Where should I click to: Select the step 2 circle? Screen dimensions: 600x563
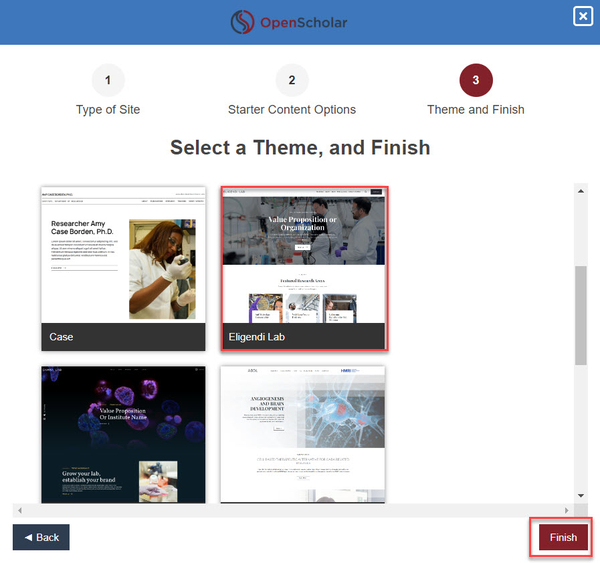point(292,80)
